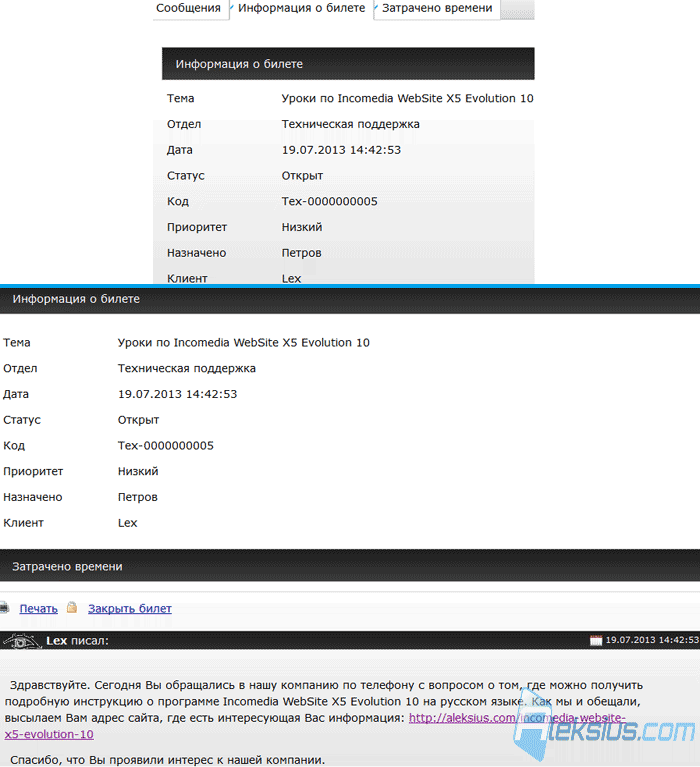Viewport: 700px width, 767px height.
Task: Click the Спасибо, что Вы проявили интерес line
Action: [x=167, y=760]
